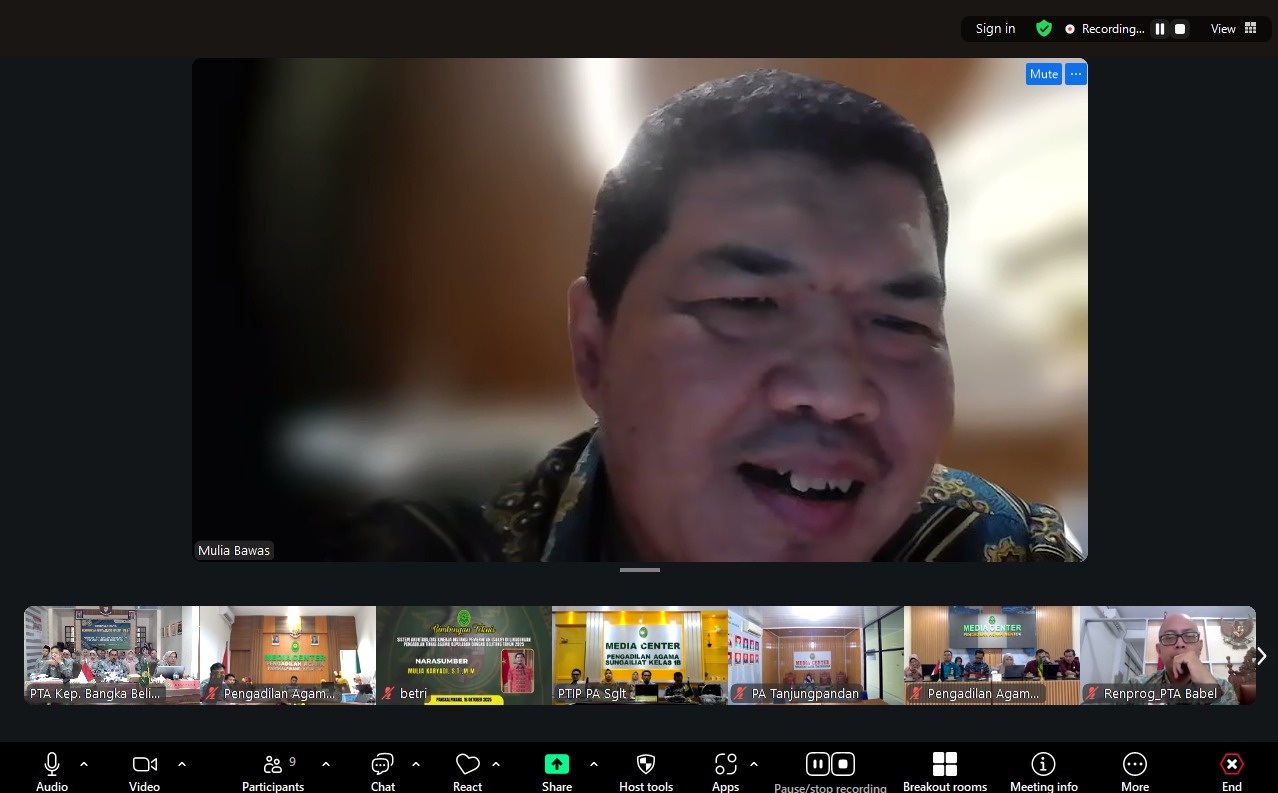1278x793 pixels.
Task: Click muted mic icon on betri
Action: pyautogui.click(x=389, y=693)
